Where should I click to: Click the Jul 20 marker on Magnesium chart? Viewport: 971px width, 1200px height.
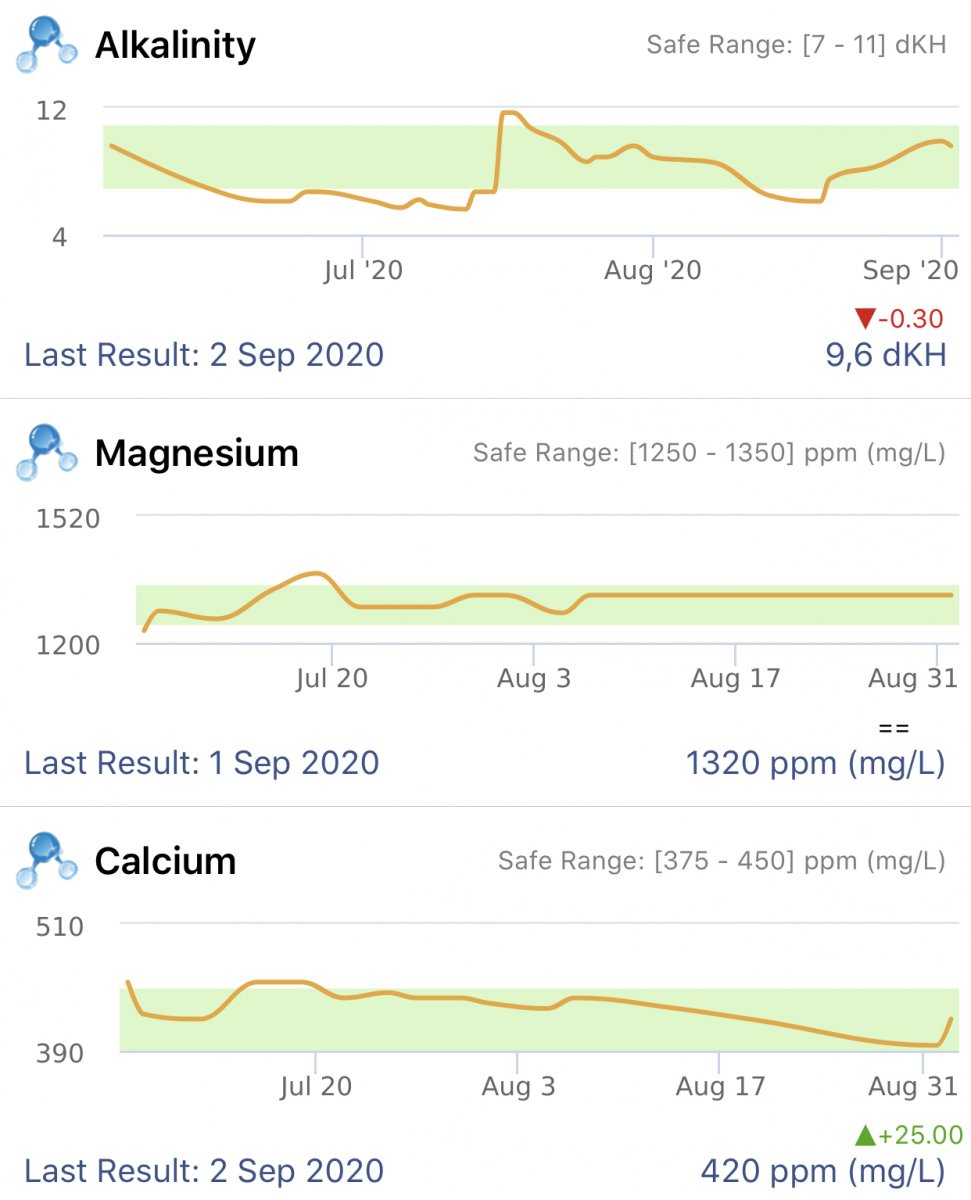[331, 678]
